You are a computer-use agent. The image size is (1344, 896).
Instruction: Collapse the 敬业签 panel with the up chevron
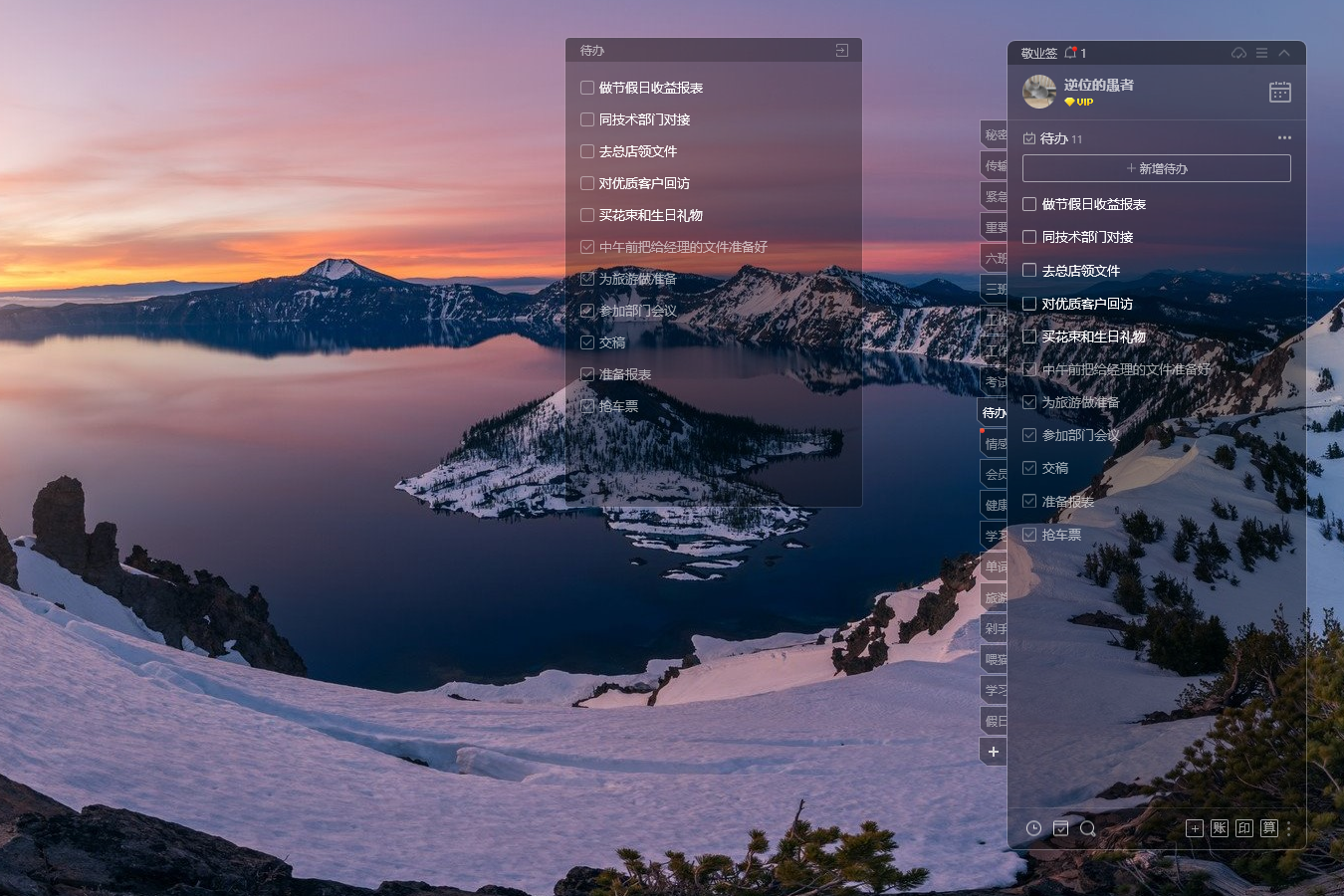[1284, 53]
